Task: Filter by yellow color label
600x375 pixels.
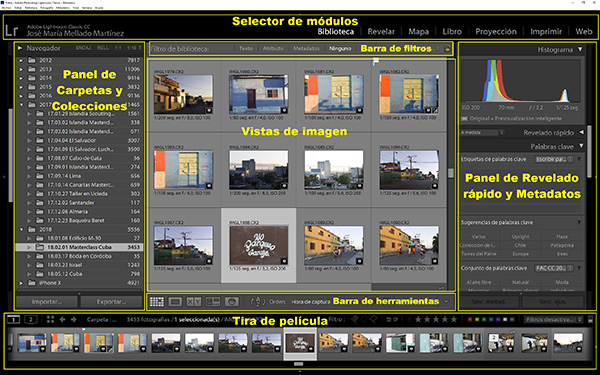Action: coord(477,320)
